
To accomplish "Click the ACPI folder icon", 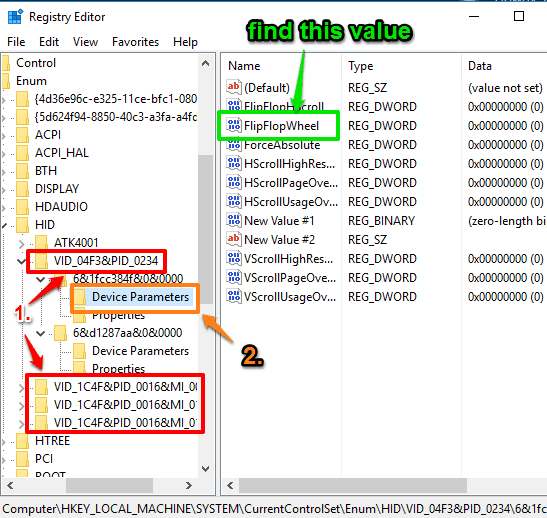I will [x=22, y=135].
